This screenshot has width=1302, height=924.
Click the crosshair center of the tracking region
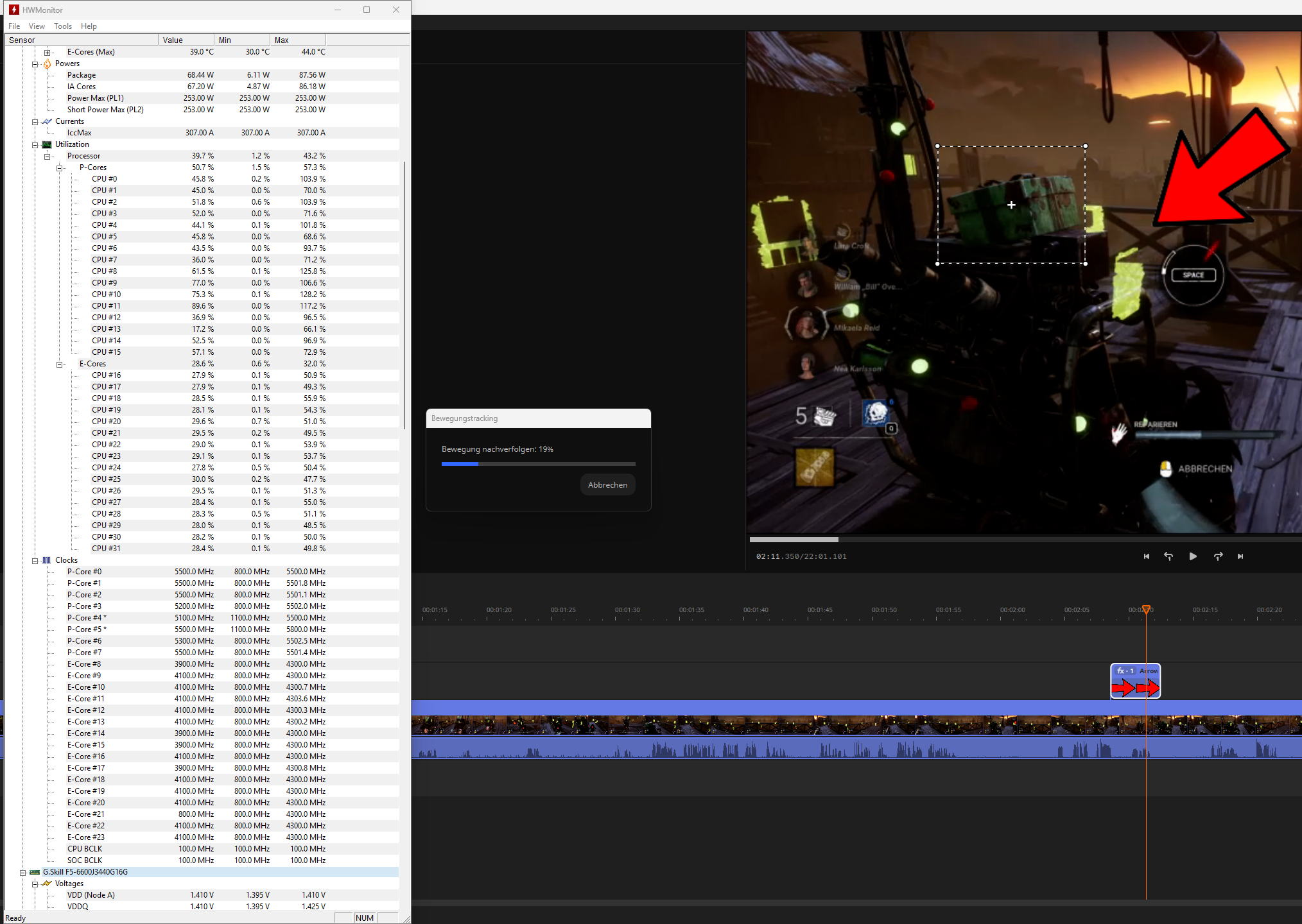pyautogui.click(x=1011, y=205)
